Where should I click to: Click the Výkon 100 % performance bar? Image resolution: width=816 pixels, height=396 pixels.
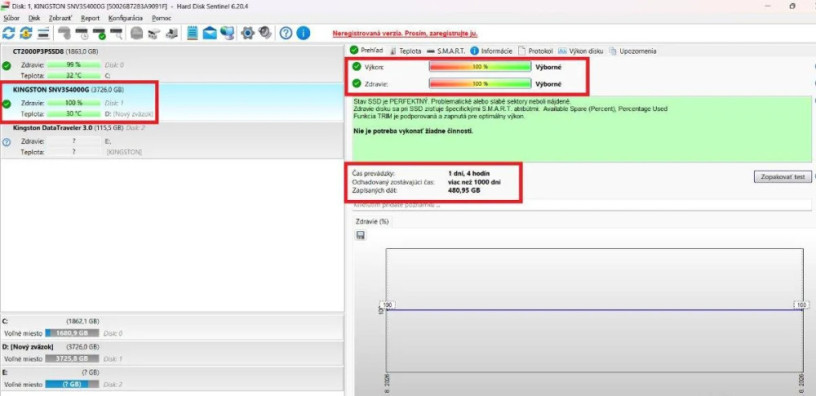pyautogui.click(x=480, y=67)
